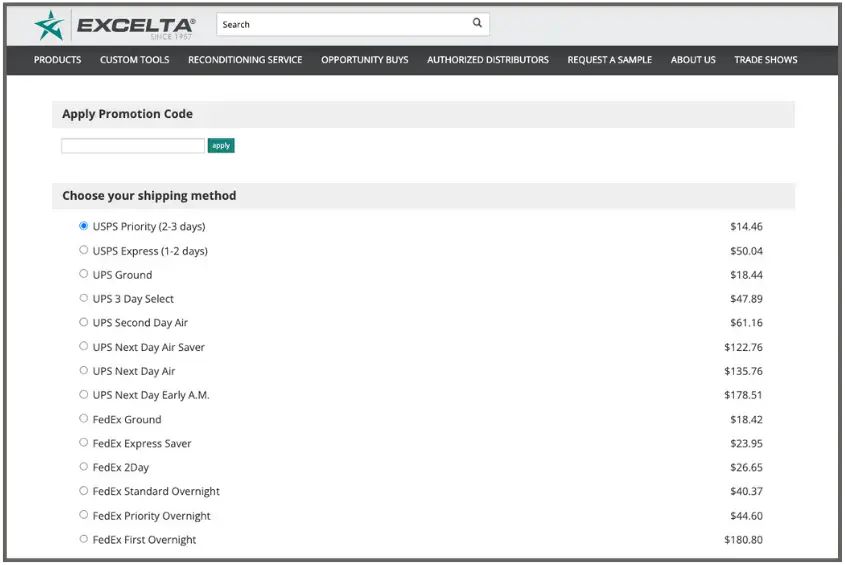Click the promotion code text field
Image resolution: width=845 pixels, height=565 pixels.
[133, 146]
